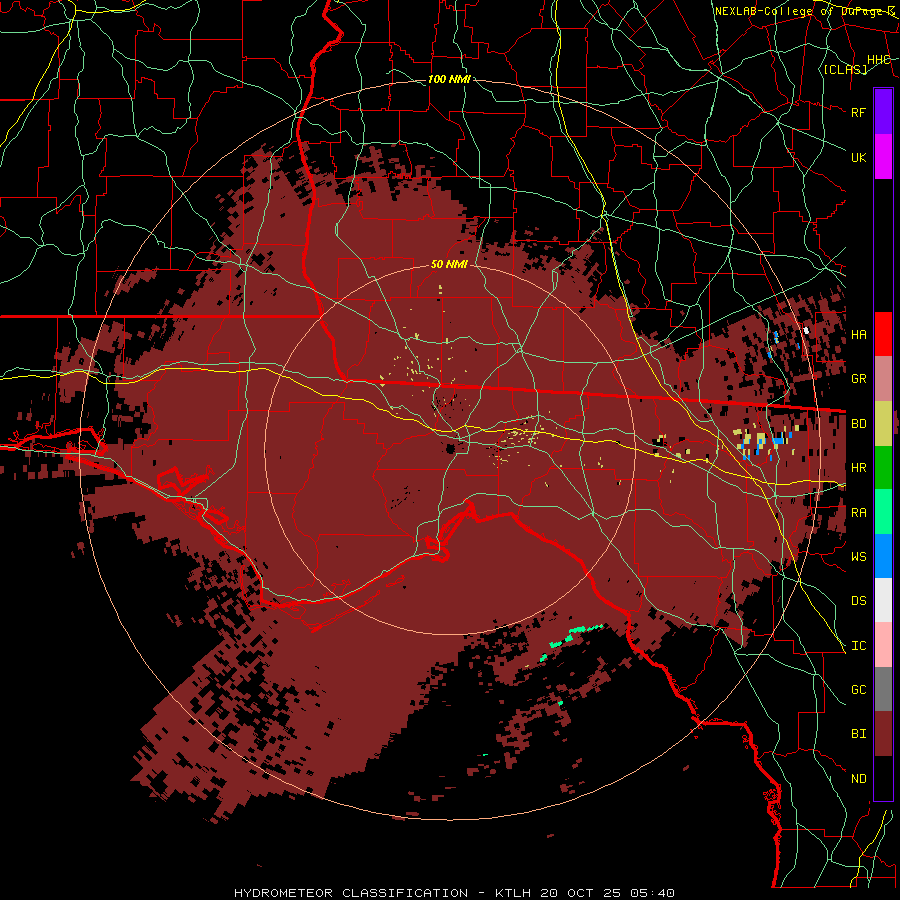Viewport: 900px width, 900px height.
Task: Click the GC legend label
Action: click(858, 690)
